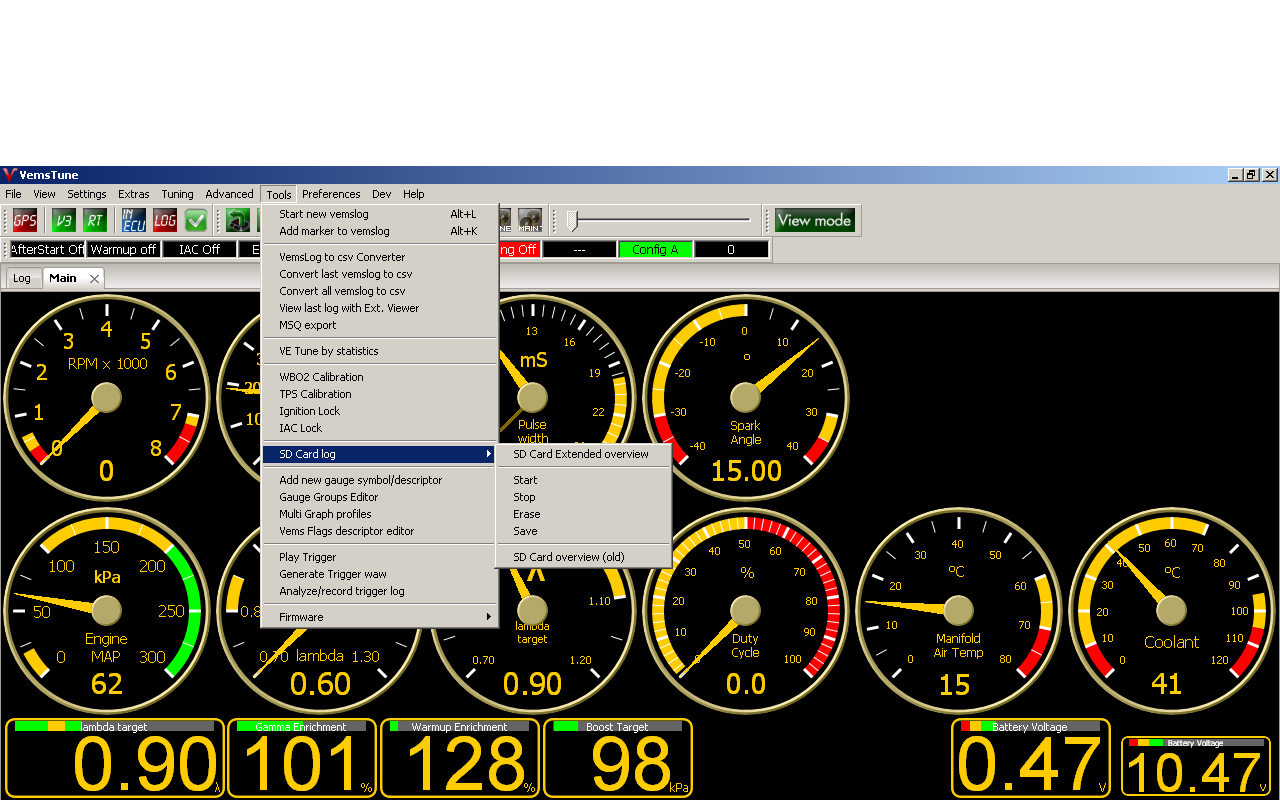Click the AfterStart Off status indicator
Screen dimensions: 1280x800
pos(46,249)
